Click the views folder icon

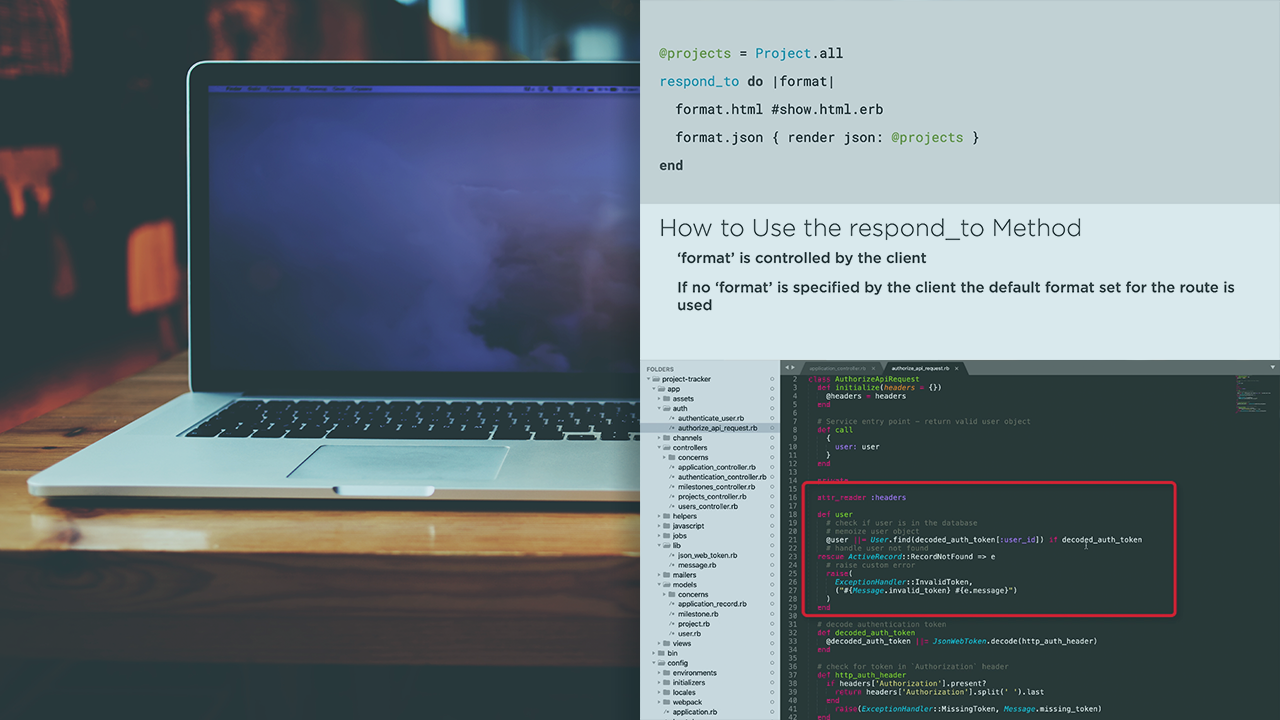[x=666, y=643]
